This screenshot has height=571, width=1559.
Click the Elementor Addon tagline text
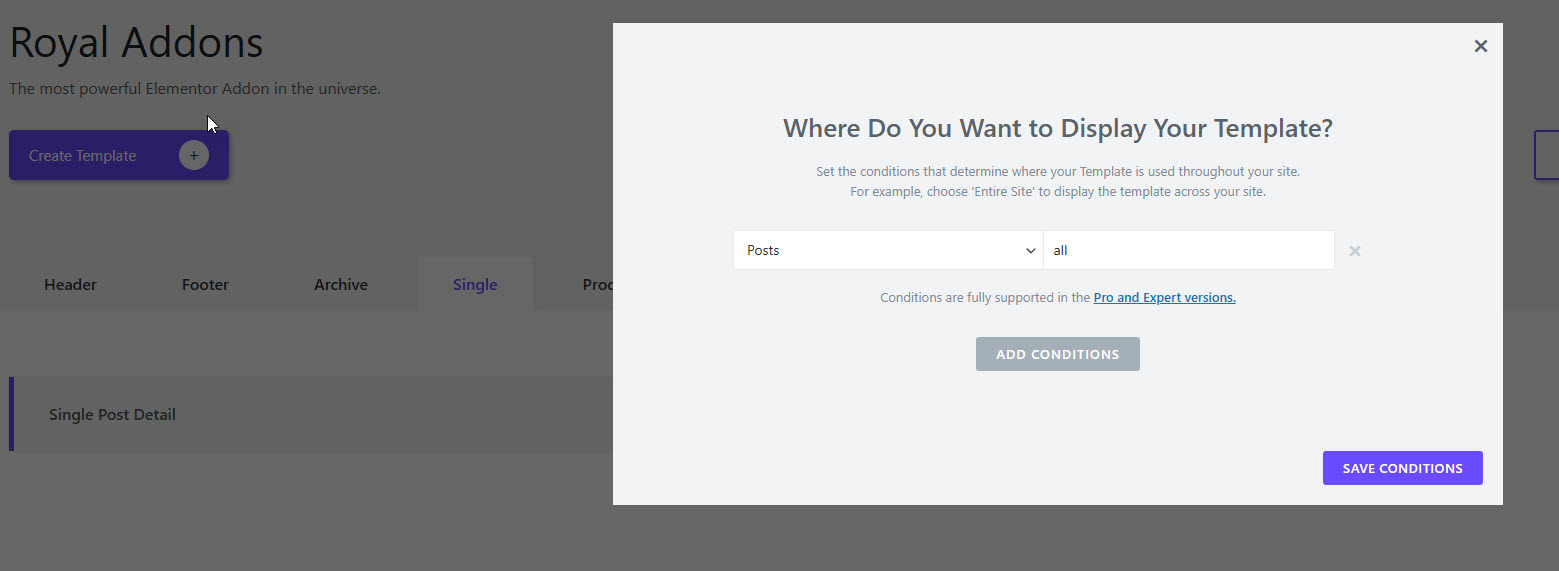pos(195,89)
